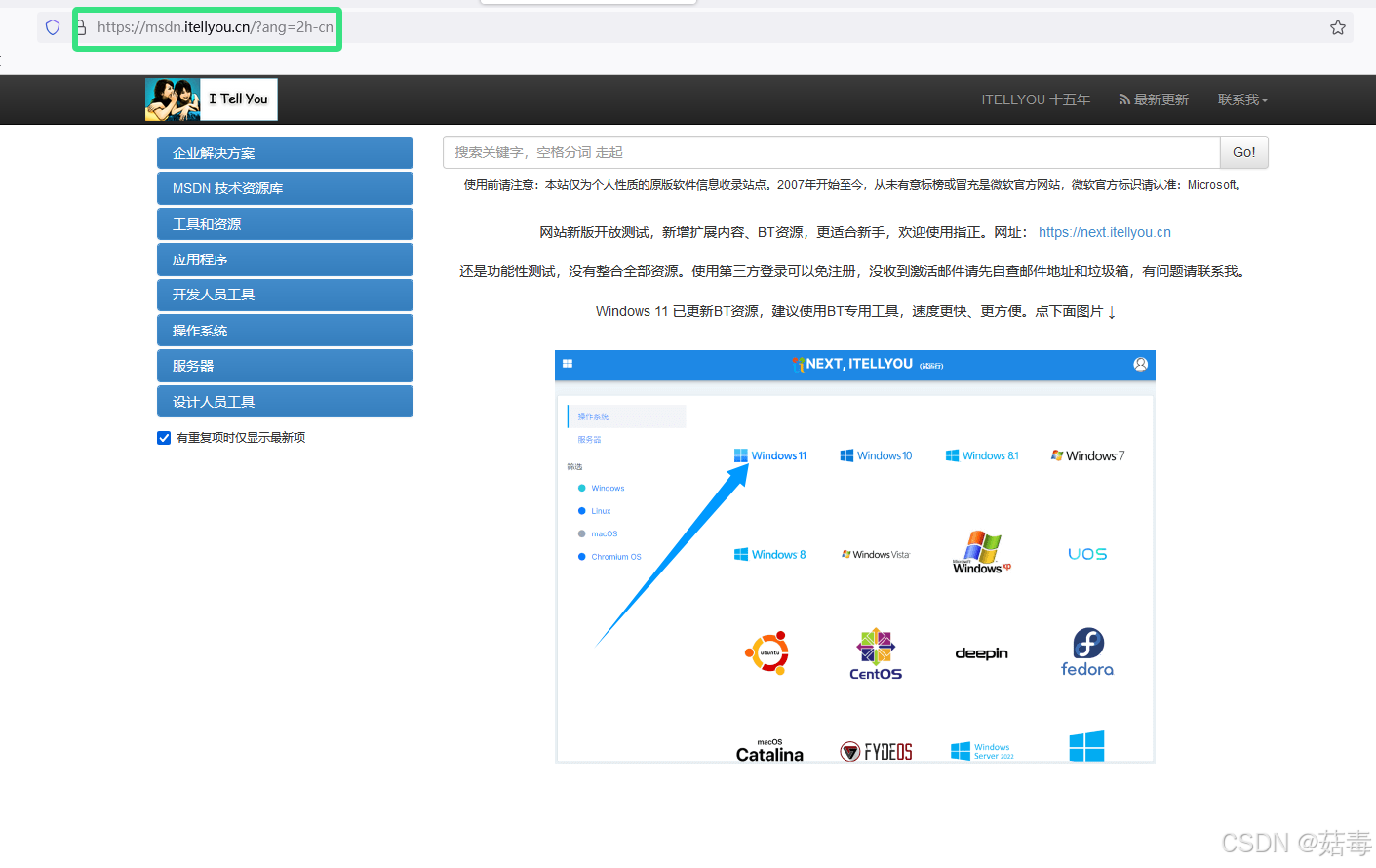The image size is (1376, 868).
Task: Click the Ubuntu logo
Action: coord(768,652)
